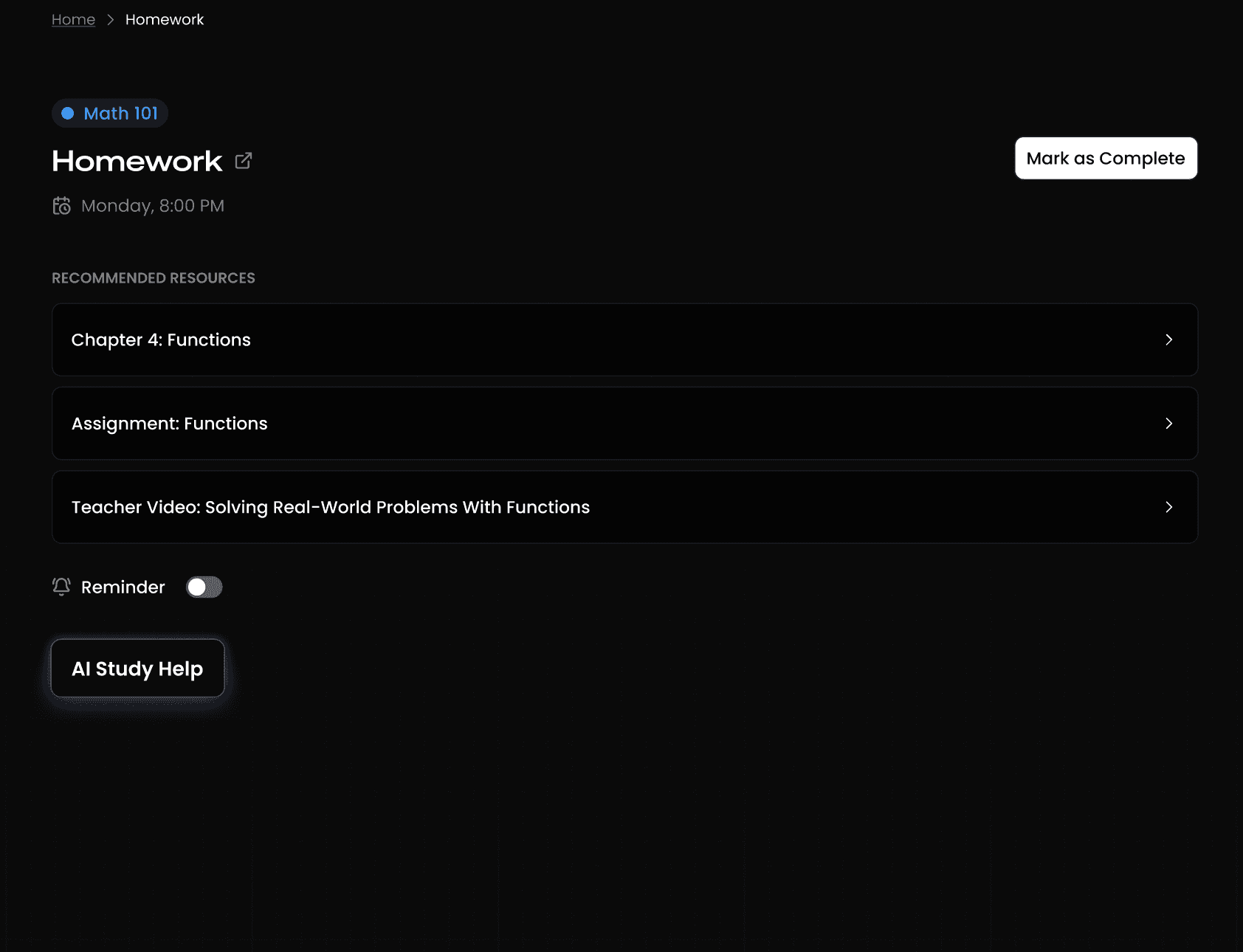Click the Homework page title
The height and width of the screenshot is (952, 1243).
pos(137,161)
